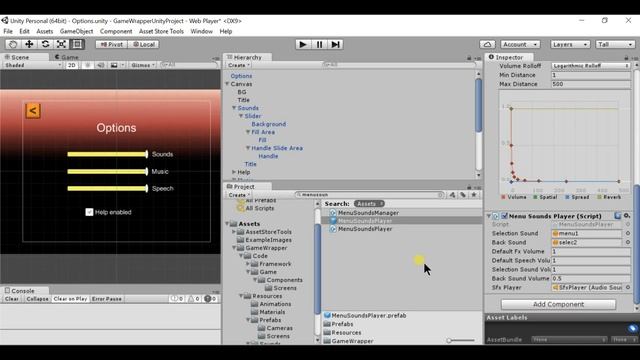Image resolution: width=640 pixels, height=360 pixels.
Task: Collapse the Canvas node in Hierarchy
Action: pos(227,84)
